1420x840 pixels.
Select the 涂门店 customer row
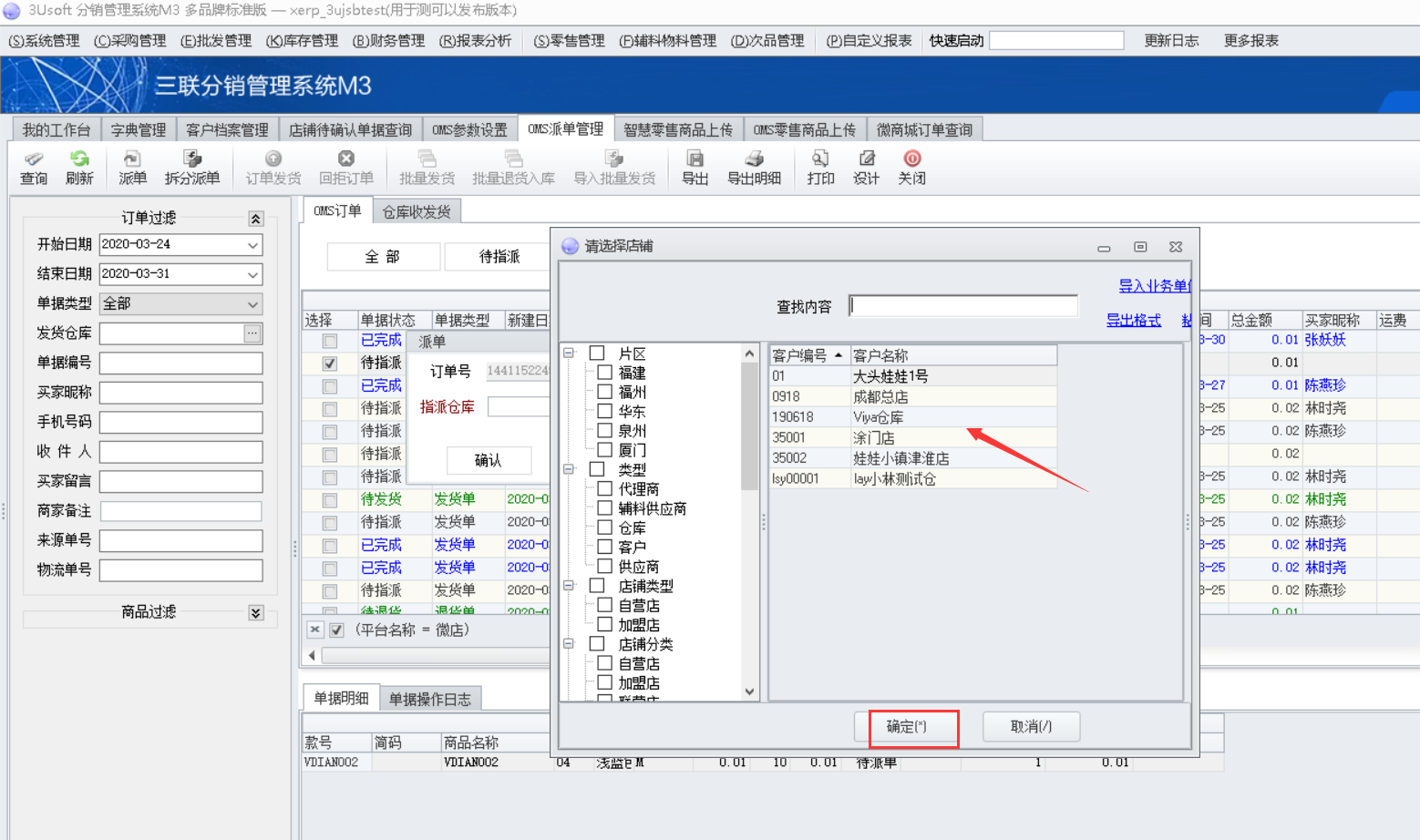[913, 438]
